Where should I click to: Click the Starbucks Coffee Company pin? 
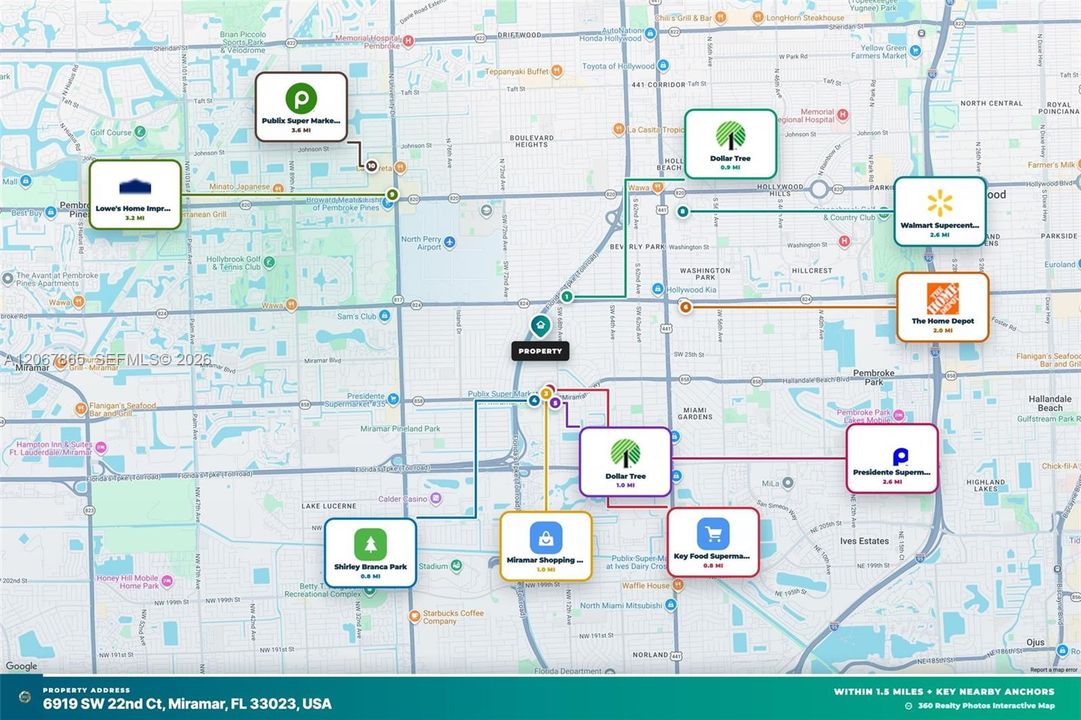point(414,617)
